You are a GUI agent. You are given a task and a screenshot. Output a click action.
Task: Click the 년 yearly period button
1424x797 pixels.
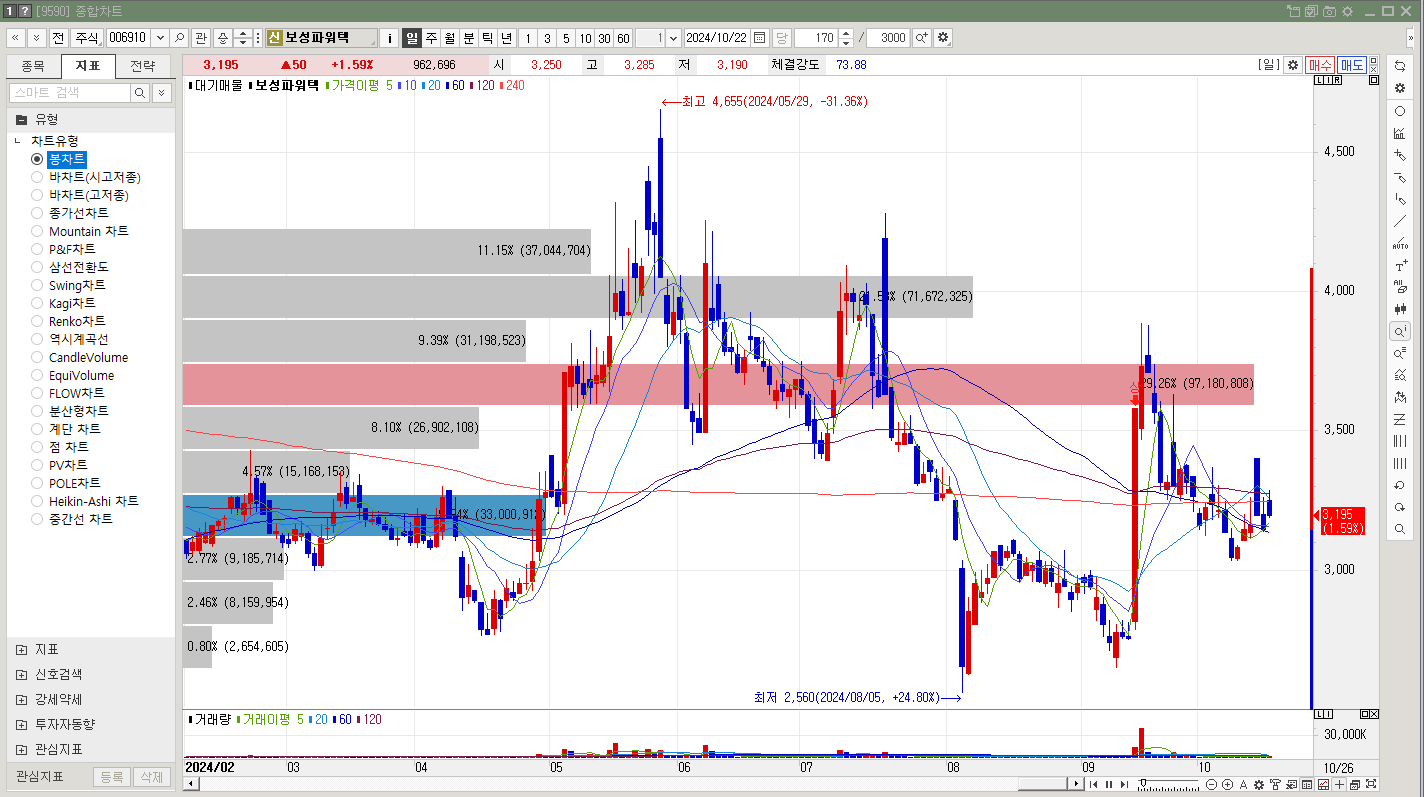(507, 38)
